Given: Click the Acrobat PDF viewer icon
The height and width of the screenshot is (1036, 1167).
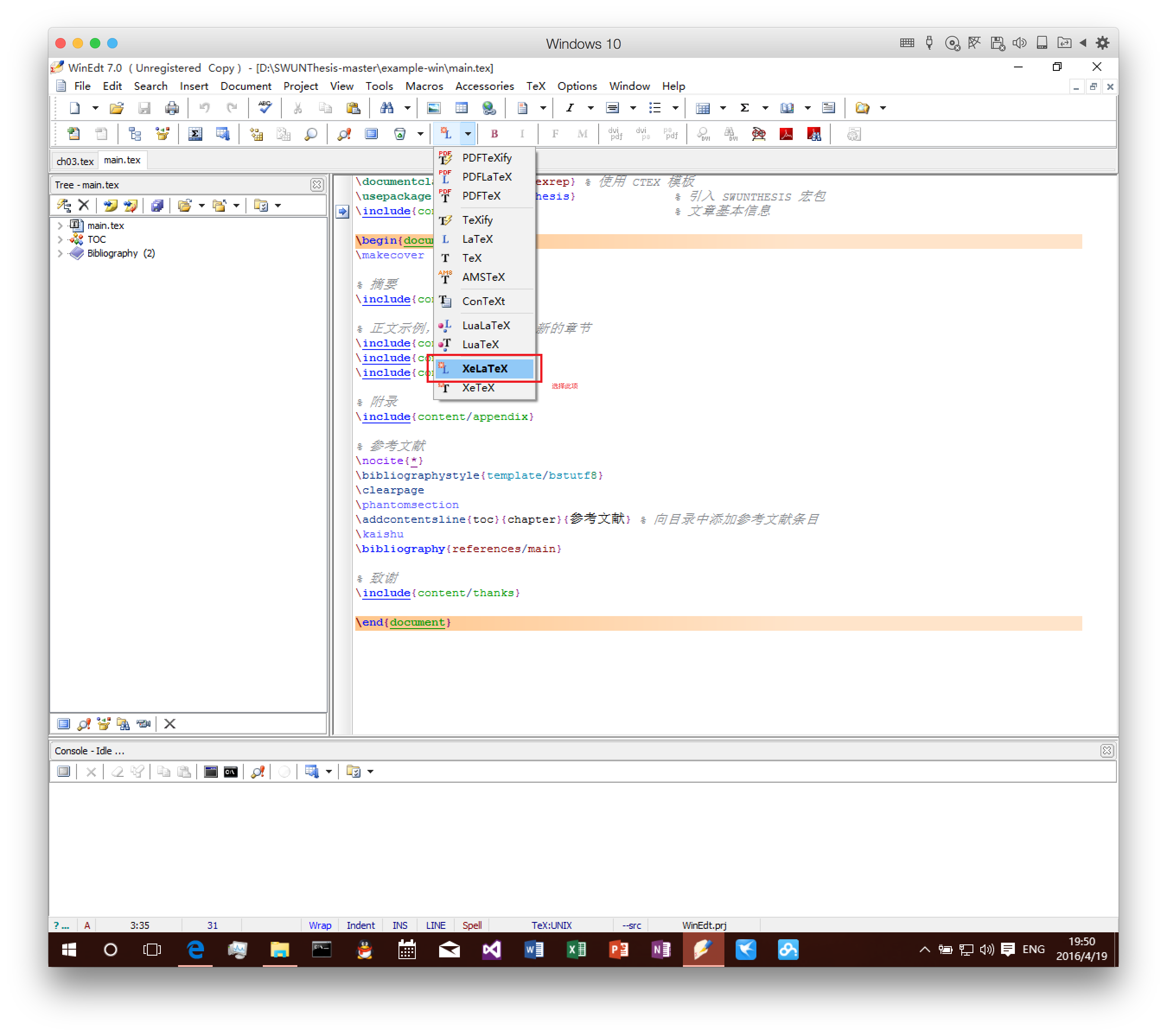Looking at the screenshot, I should pyautogui.click(x=786, y=134).
